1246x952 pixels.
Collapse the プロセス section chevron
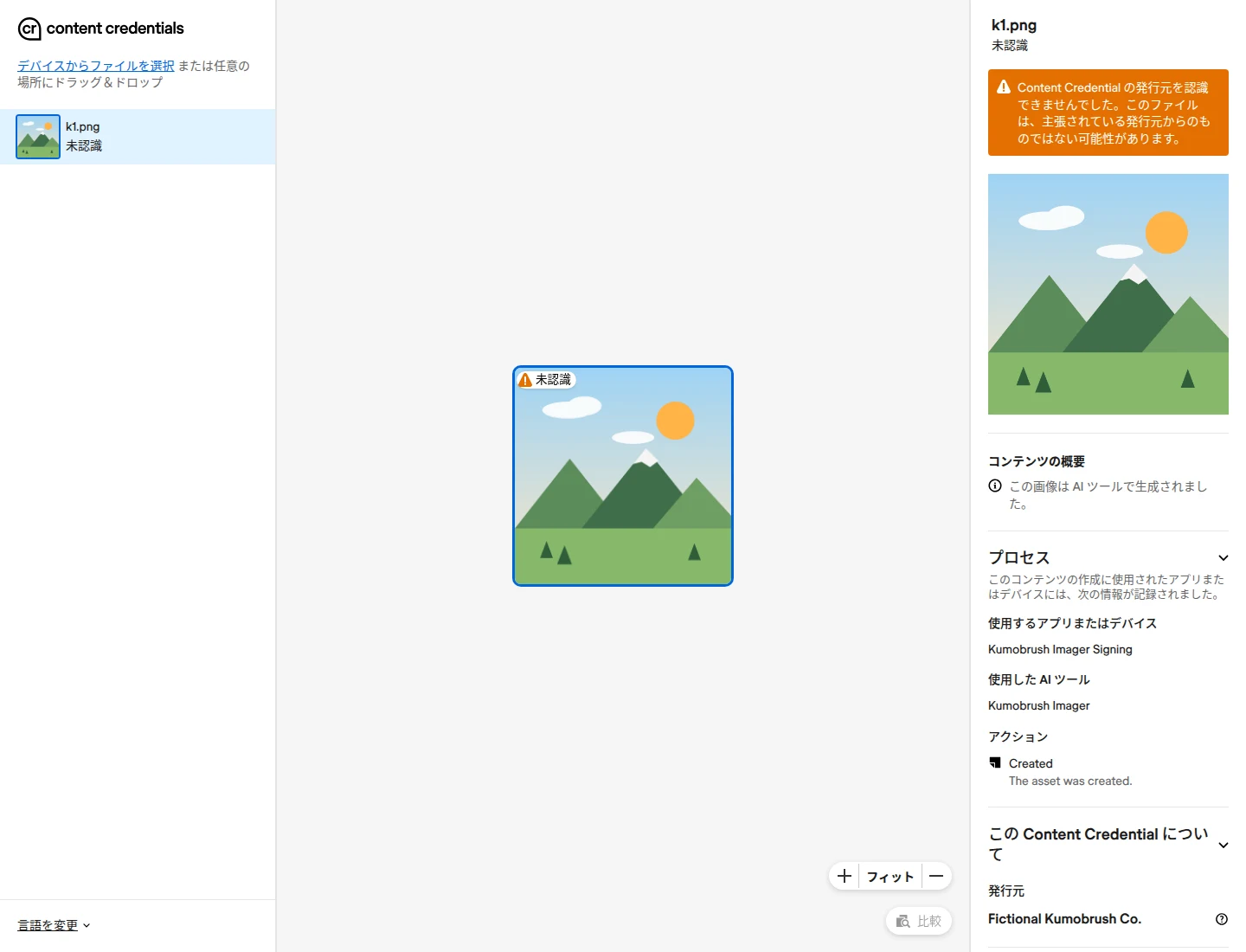(x=1223, y=557)
